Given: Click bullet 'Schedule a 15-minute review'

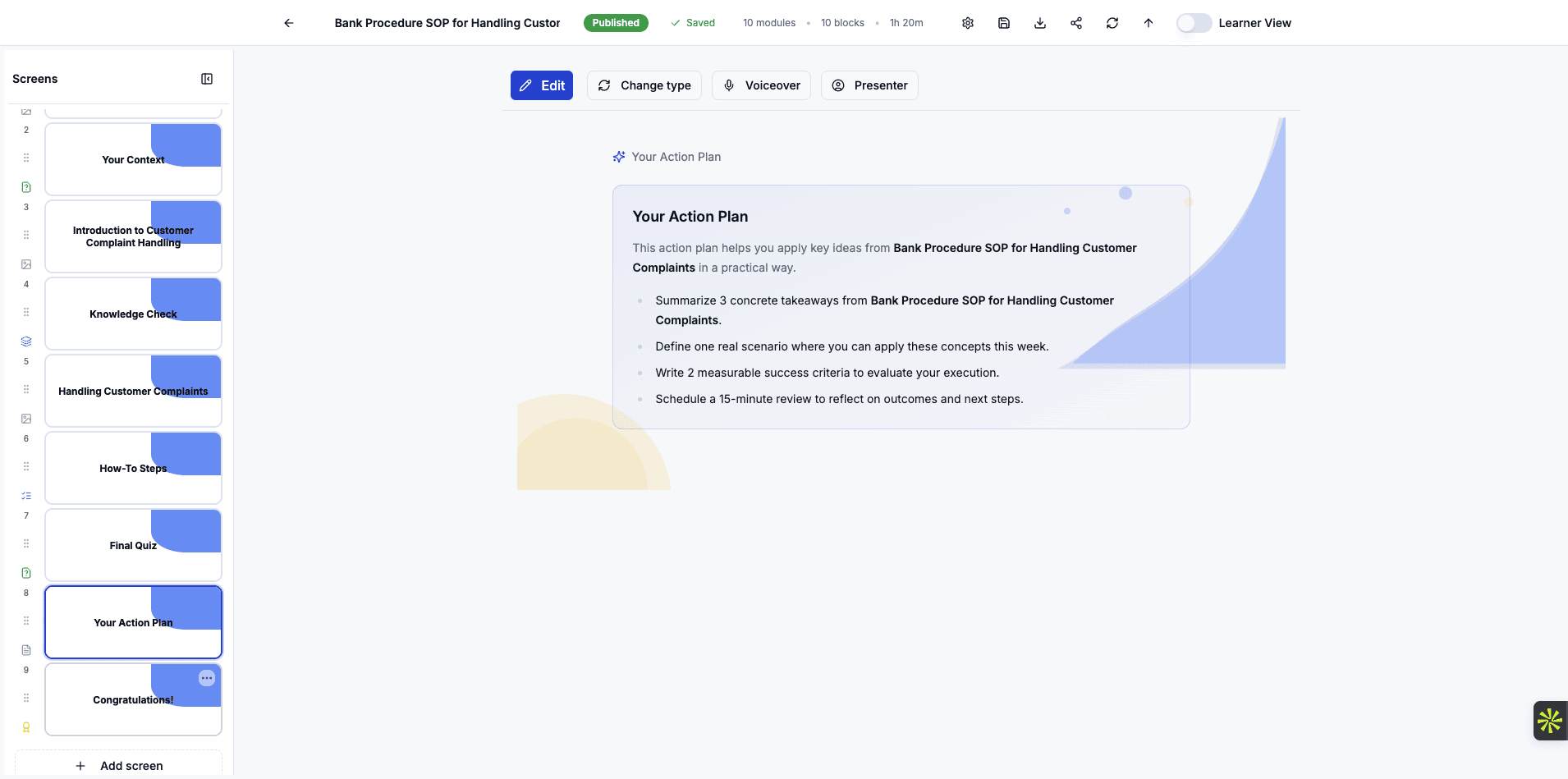Looking at the screenshot, I should click(839, 399).
